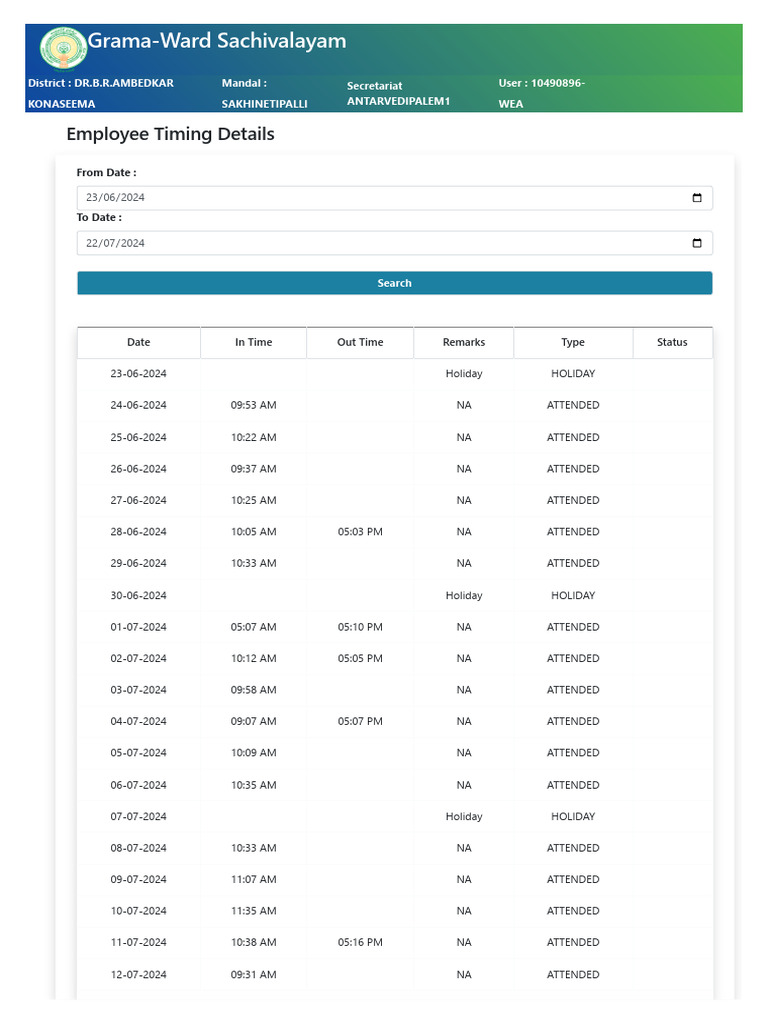The image size is (768, 1024).
Task: Select the date cell 01-07-2024
Action: (138, 627)
